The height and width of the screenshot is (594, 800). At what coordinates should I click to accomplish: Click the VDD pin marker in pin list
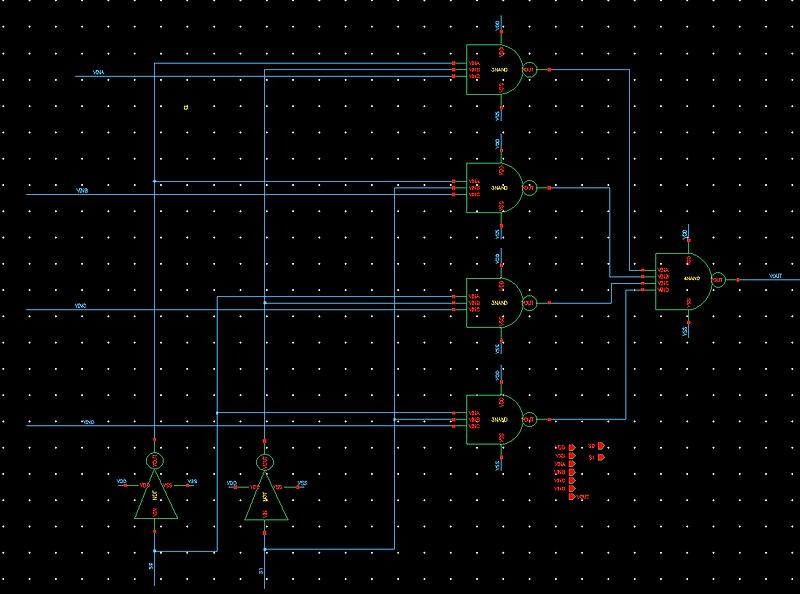coord(571,447)
